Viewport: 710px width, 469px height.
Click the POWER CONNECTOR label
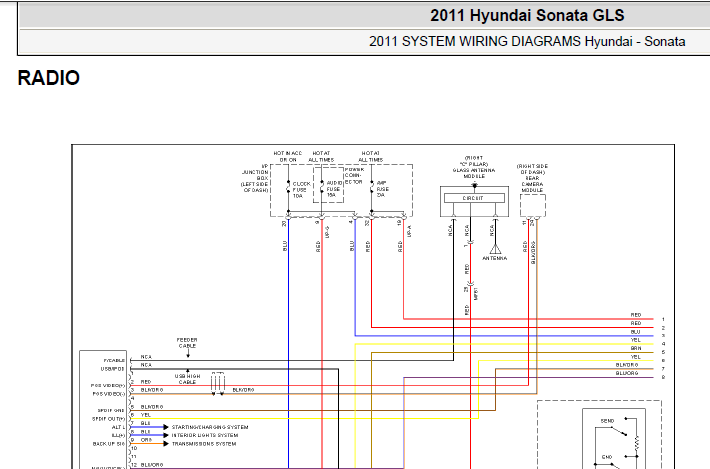pos(354,176)
